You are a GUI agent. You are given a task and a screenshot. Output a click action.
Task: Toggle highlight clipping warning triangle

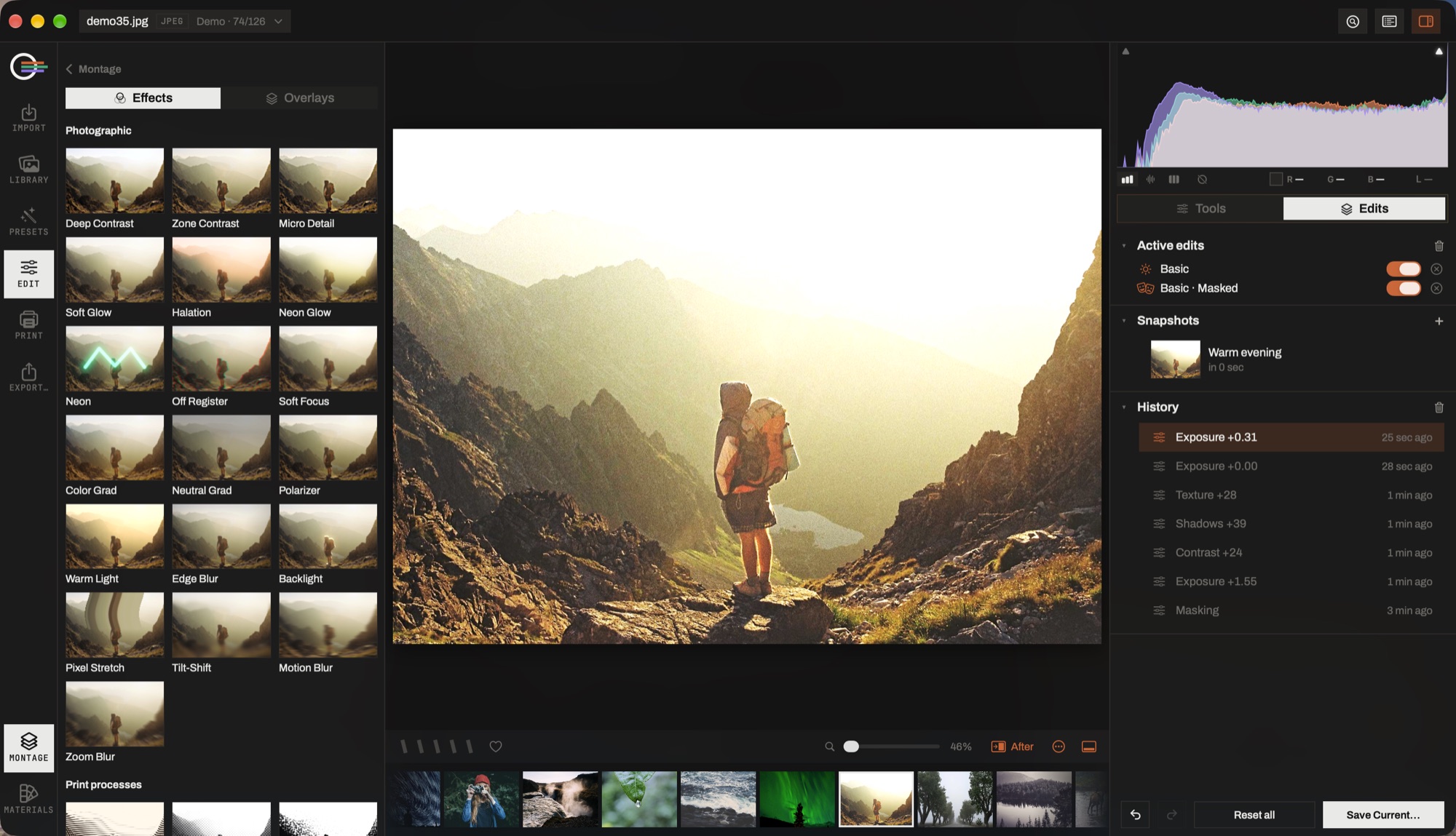pyautogui.click(x=1439, y=52)
